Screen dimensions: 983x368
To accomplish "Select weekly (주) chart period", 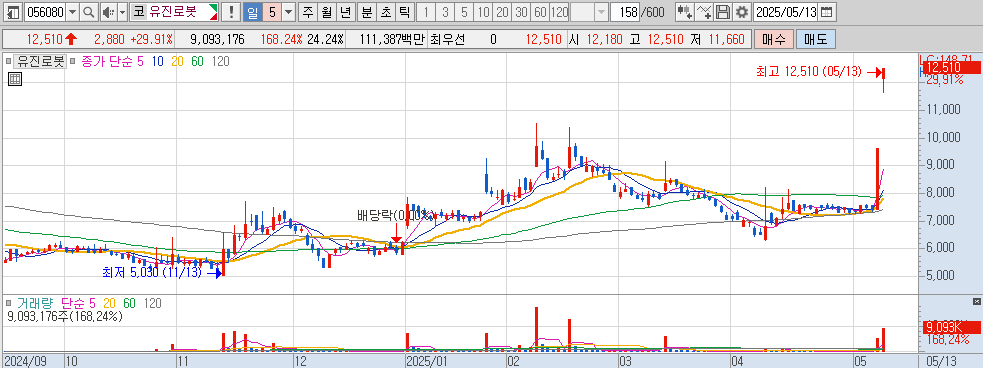I will [308, 11].
